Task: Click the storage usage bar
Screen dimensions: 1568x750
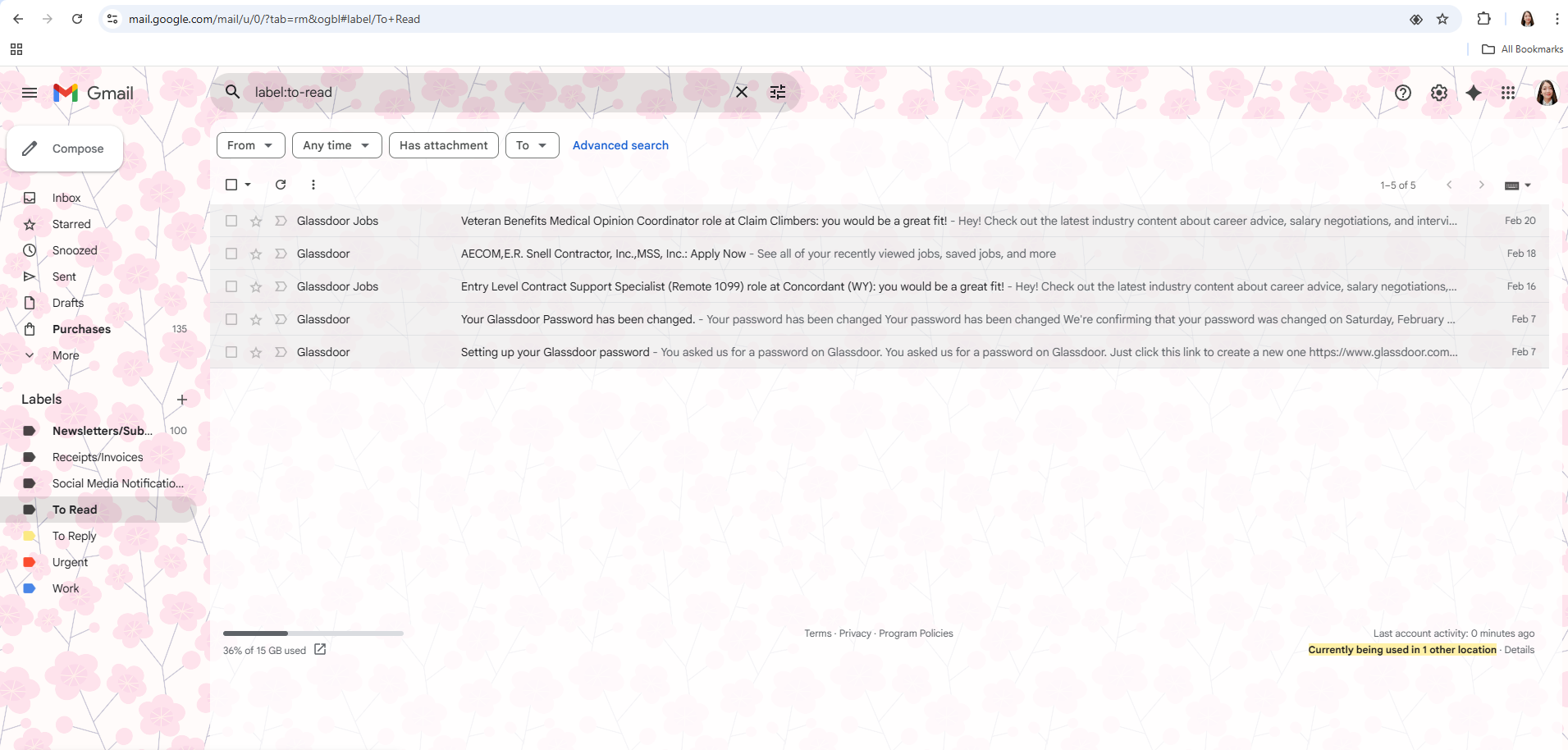Action: [313, 633]
